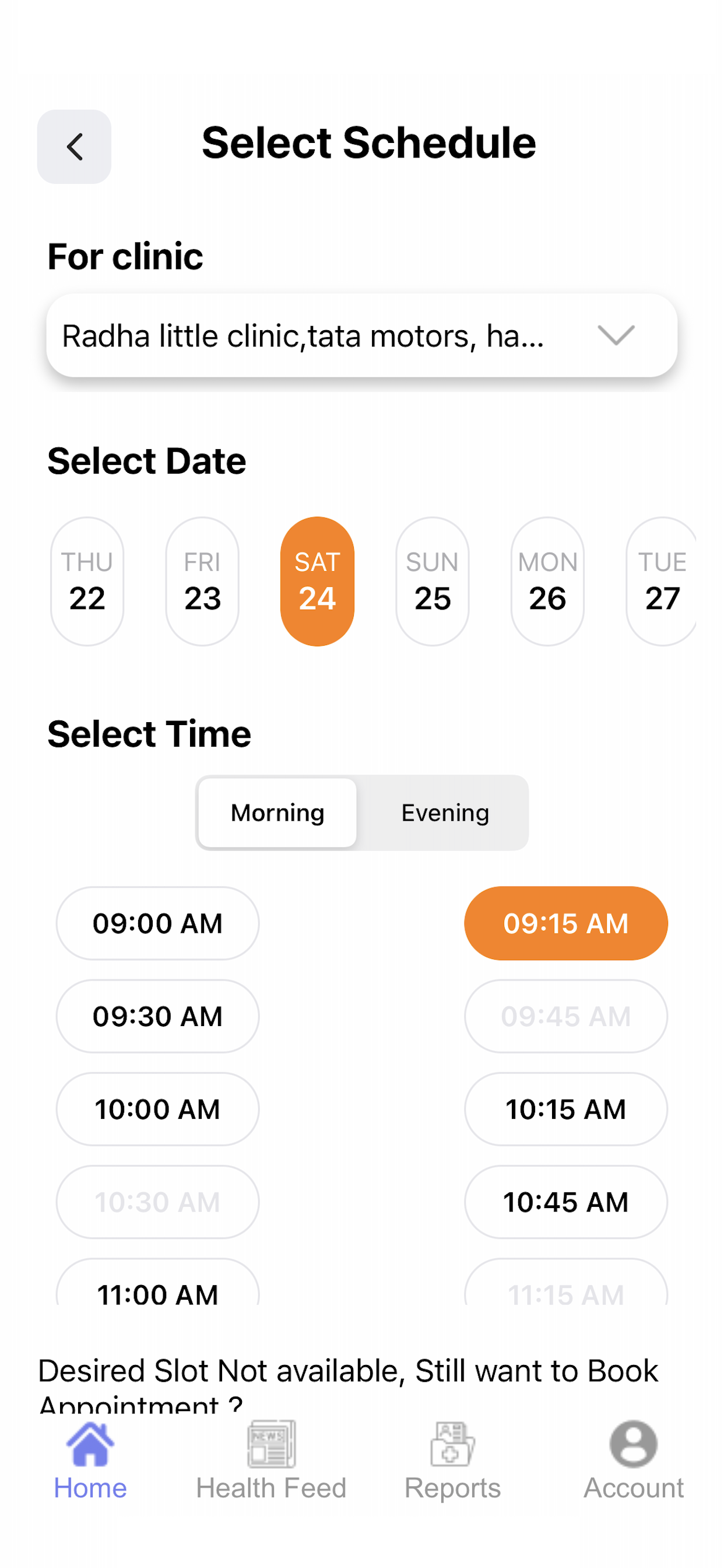Open the Account profile icon

tap(633, 1444)
